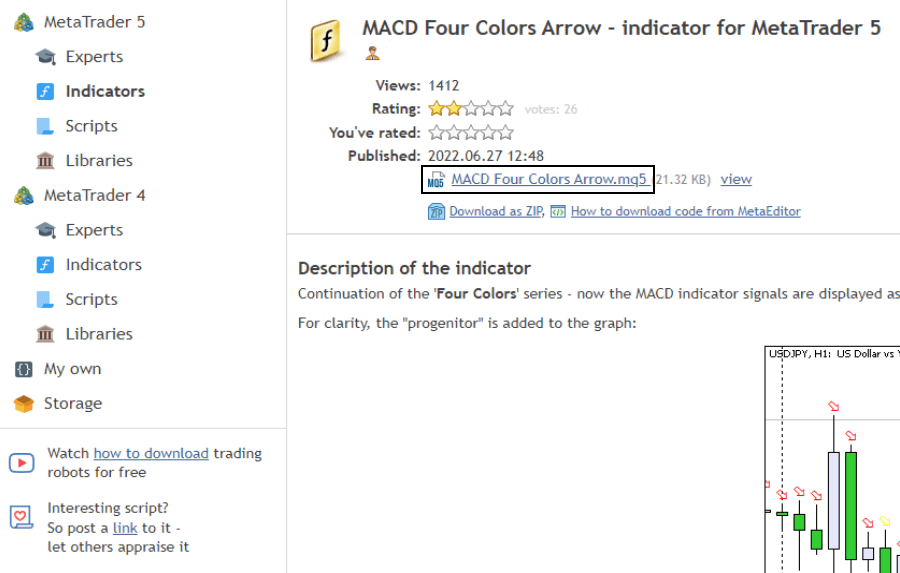Open Libraries under MetaTrader 5

click(x=99, y=160)
